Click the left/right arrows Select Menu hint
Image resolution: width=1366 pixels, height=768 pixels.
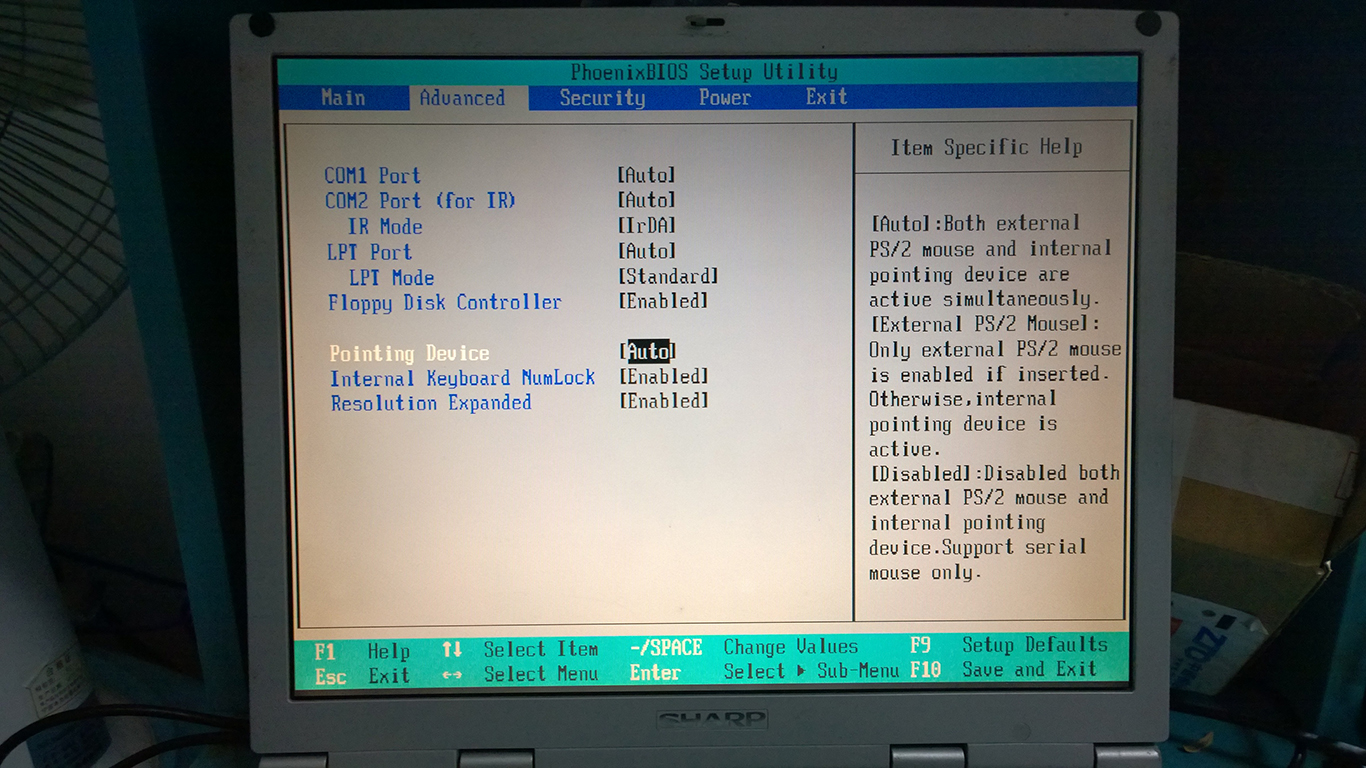point(520,675)
